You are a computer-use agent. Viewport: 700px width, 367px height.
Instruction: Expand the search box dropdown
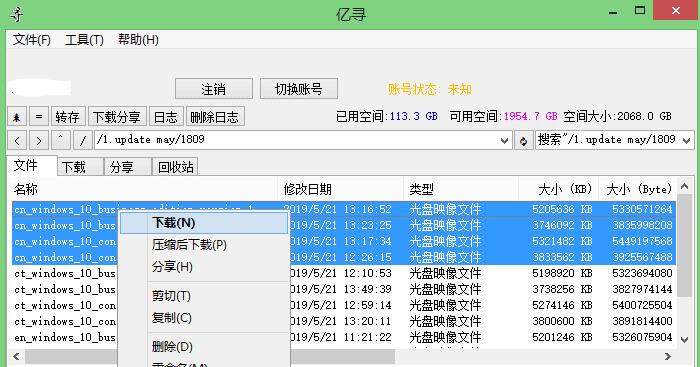pyautogui.click(x=687, y=141)
